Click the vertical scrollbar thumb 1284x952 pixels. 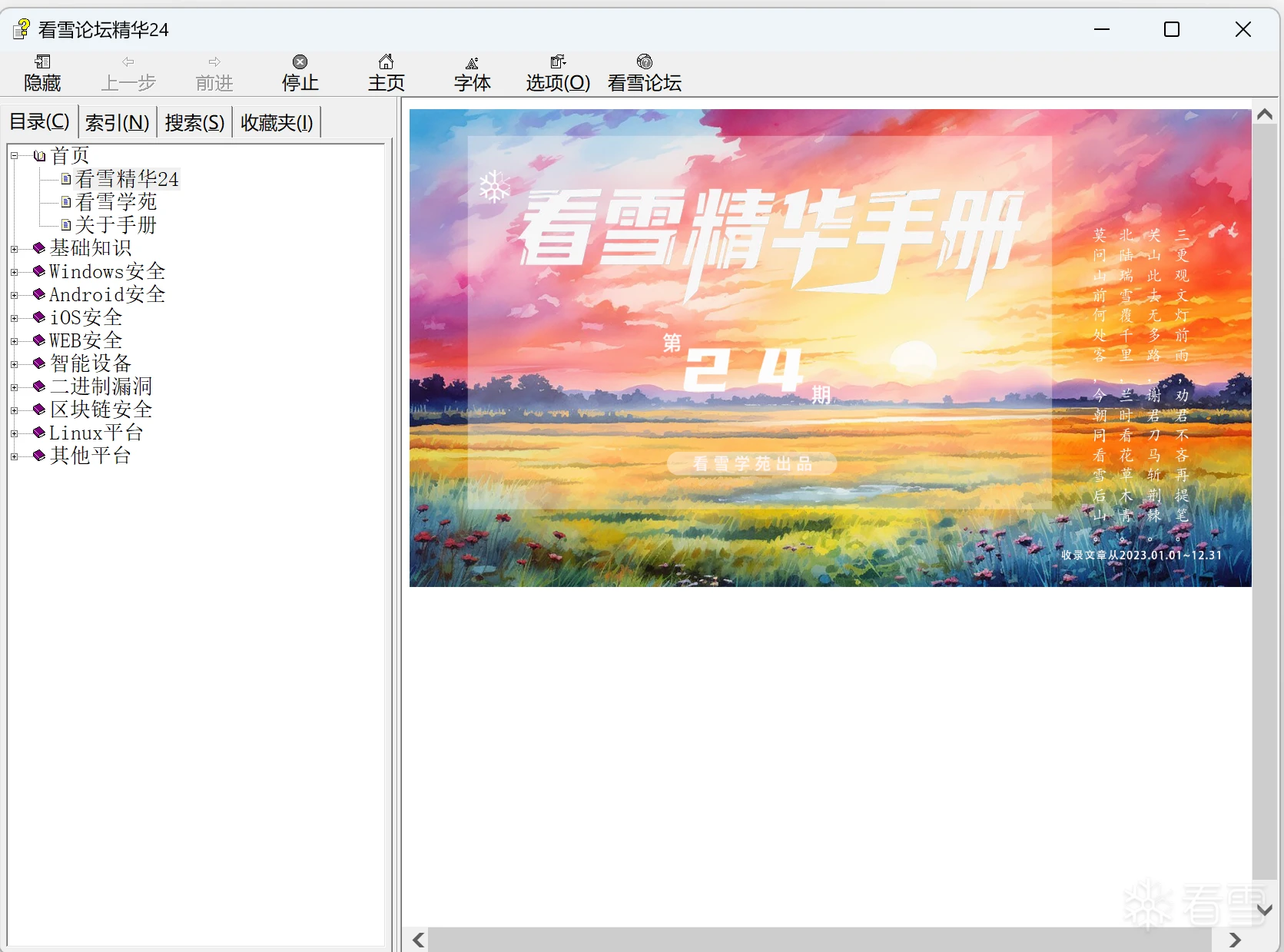[1265, 503]
